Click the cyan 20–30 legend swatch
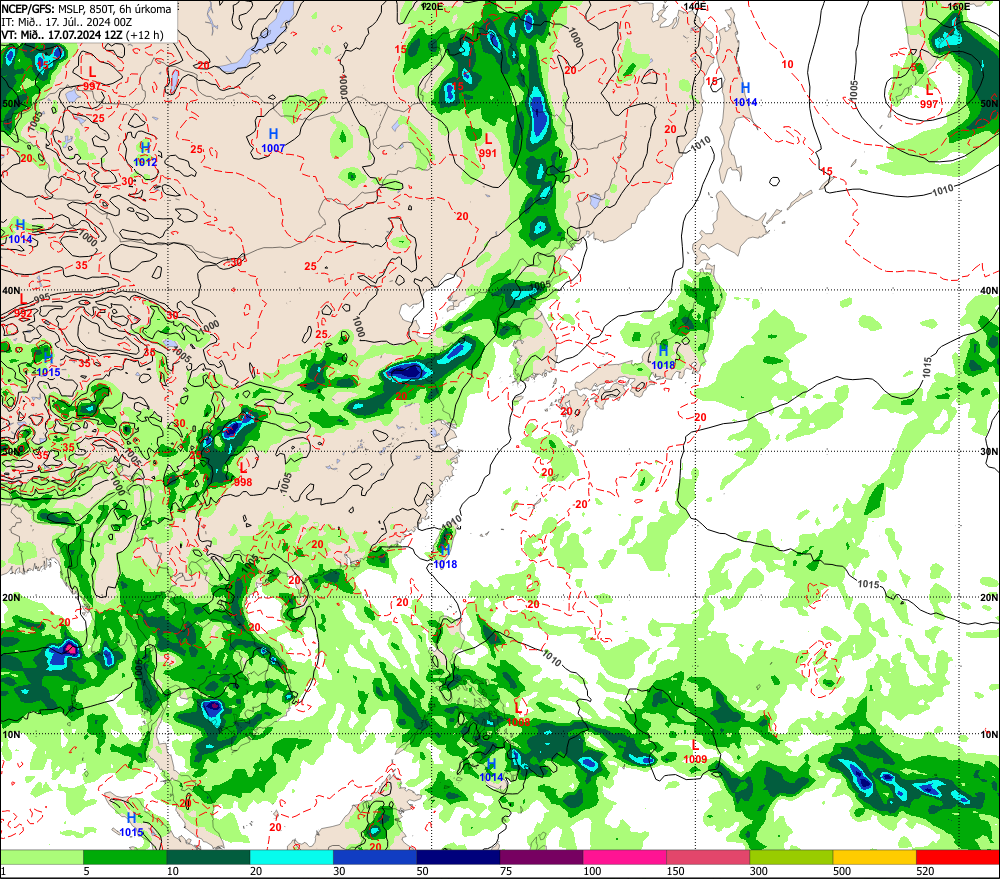The height and width of the screenshot is (879, 1000). [291, 857]
